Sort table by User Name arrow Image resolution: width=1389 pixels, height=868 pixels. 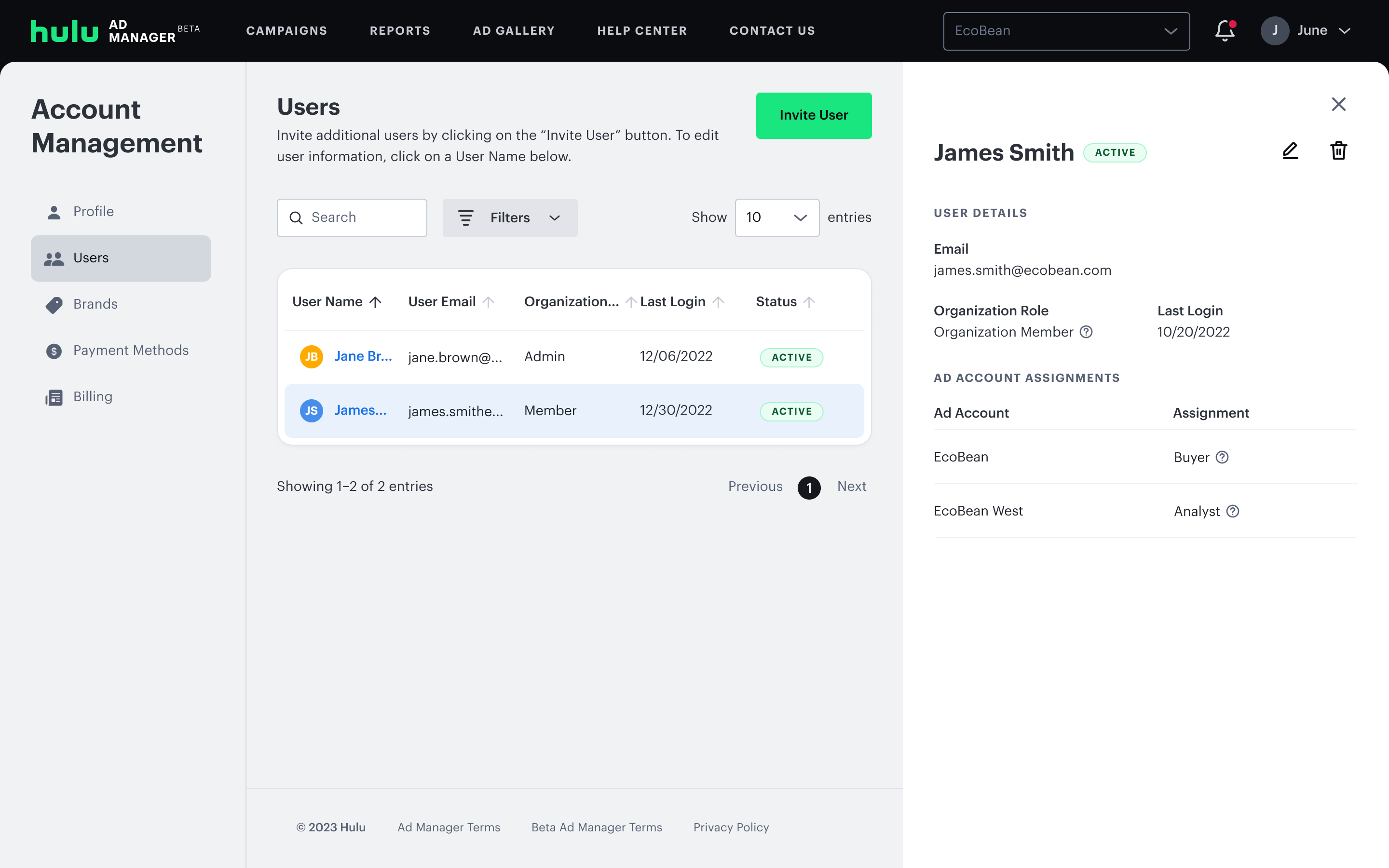pos(375,302)
